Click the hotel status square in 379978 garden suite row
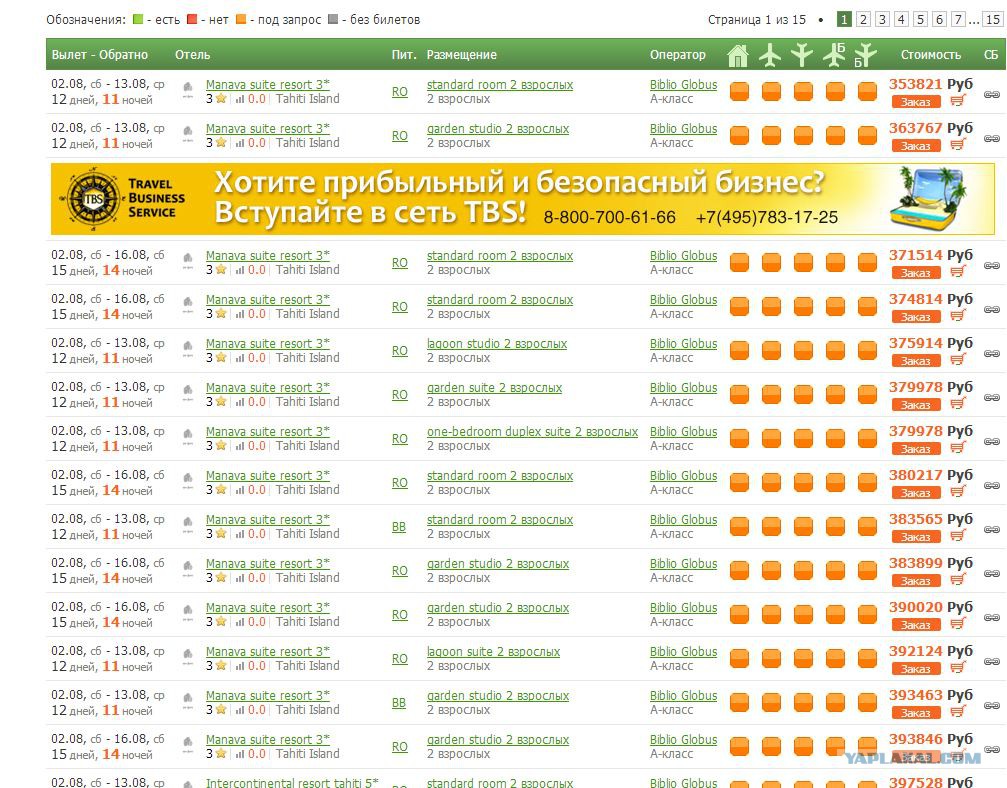 [739, 394]
